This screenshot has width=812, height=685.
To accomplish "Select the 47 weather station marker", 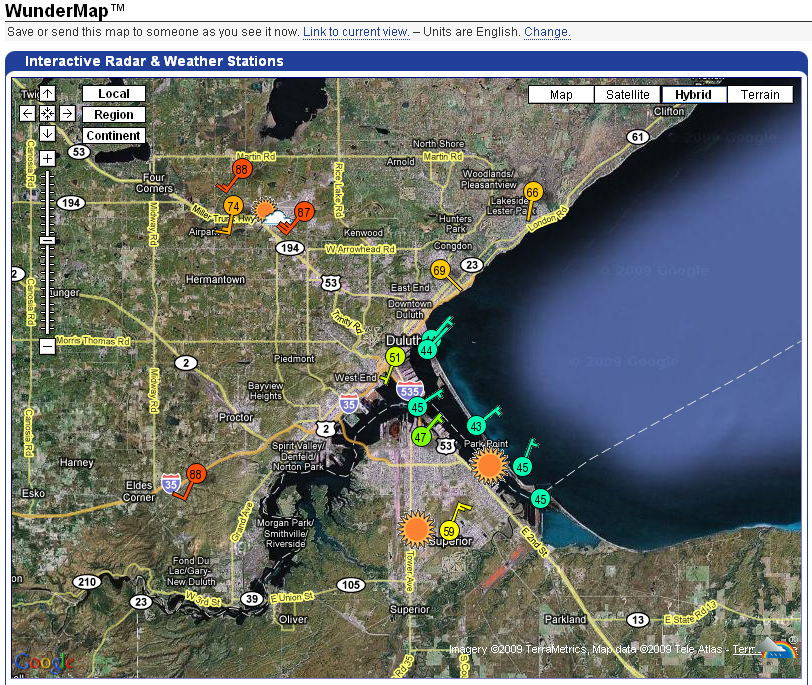I will click(421, 437).
